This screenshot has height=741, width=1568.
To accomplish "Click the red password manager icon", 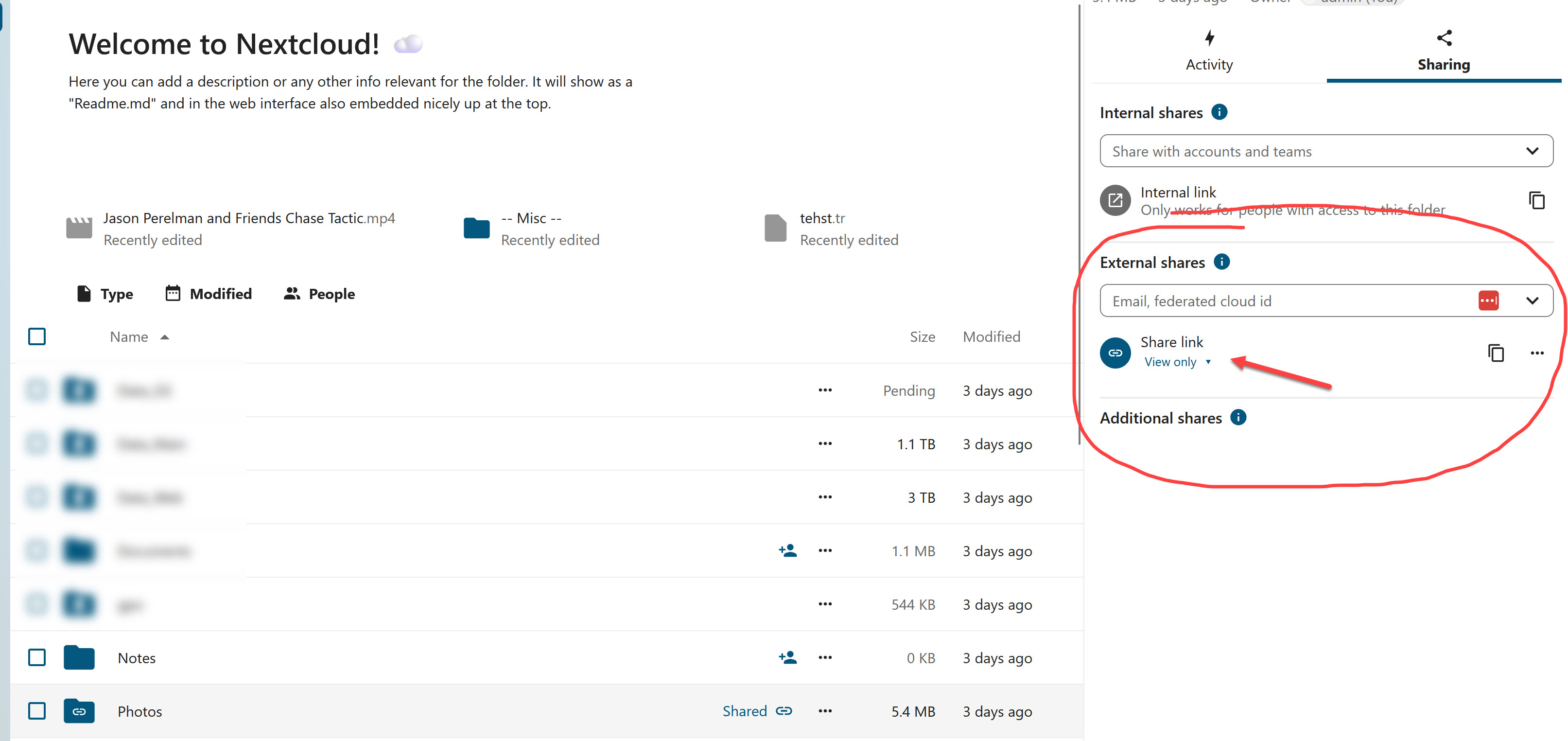I will coord(1488,301).
